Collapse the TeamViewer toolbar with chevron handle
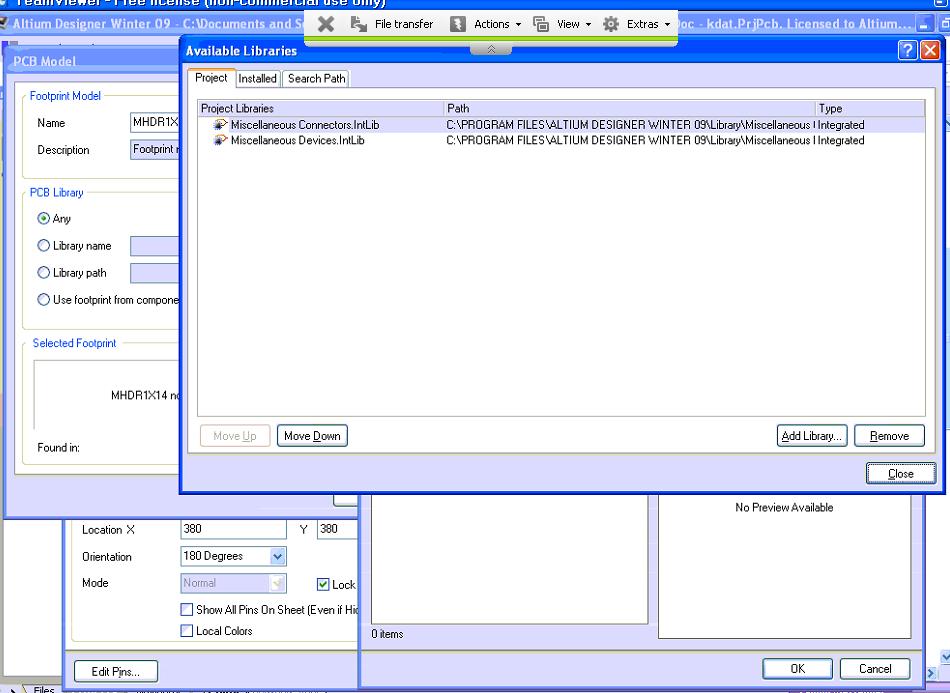 491,49
